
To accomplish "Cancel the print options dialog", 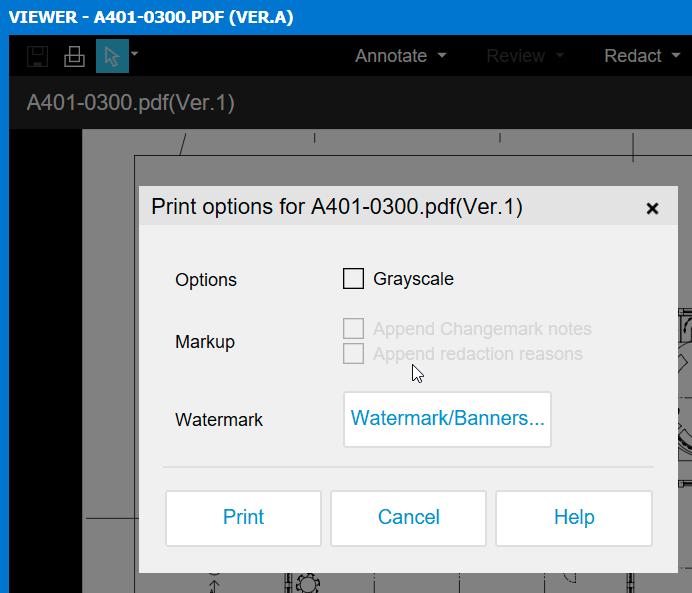I will (x=408, y=518).
